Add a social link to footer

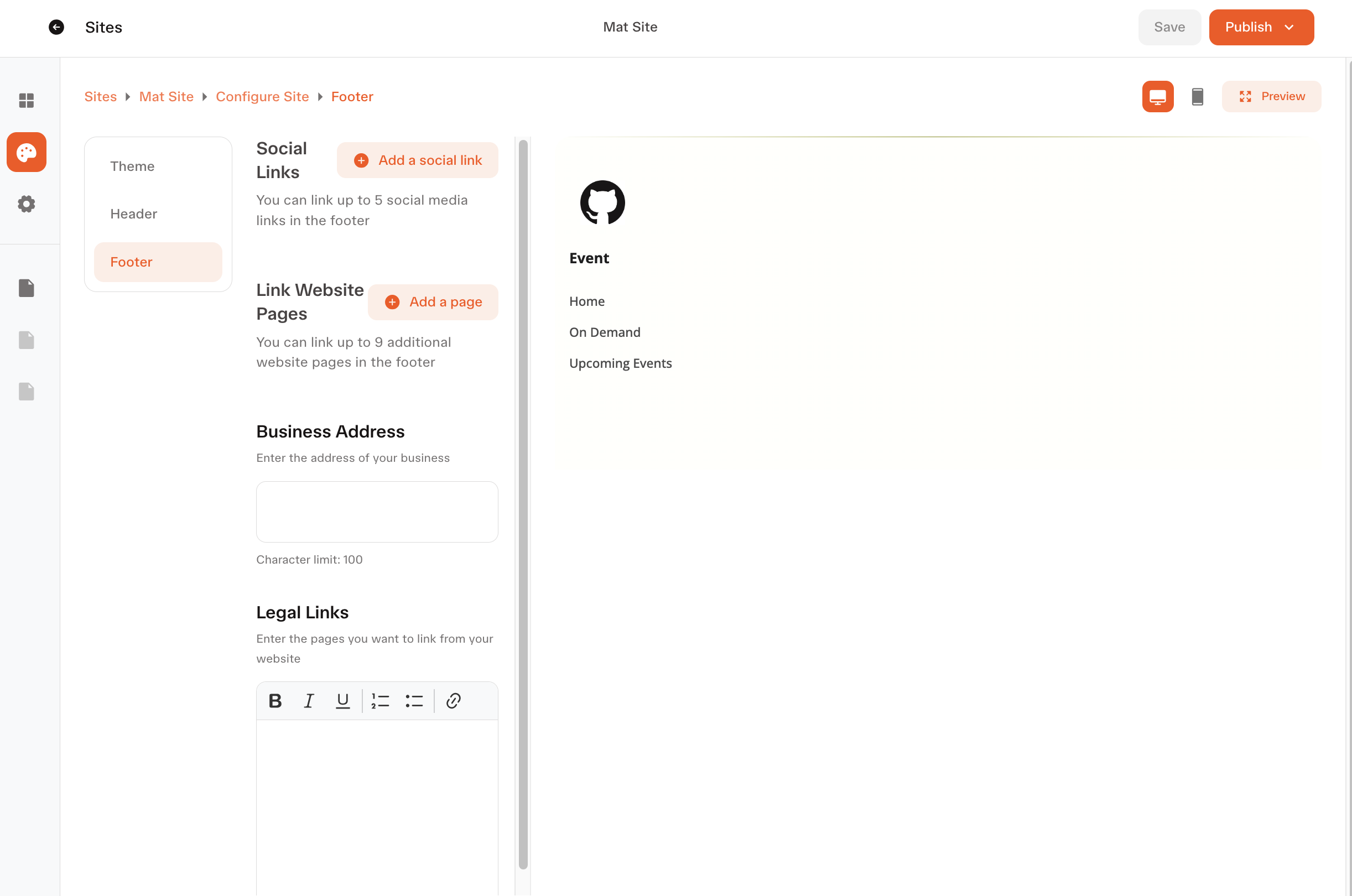pos(417,160)
